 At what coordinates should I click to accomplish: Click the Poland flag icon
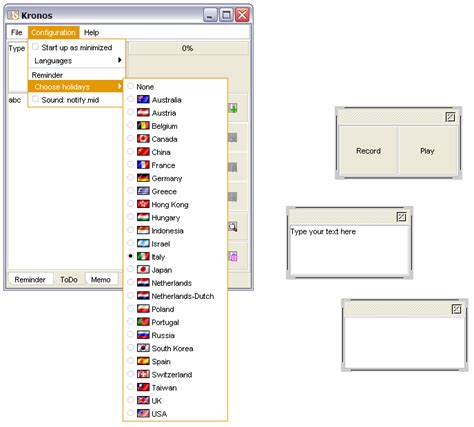[143, 309]
